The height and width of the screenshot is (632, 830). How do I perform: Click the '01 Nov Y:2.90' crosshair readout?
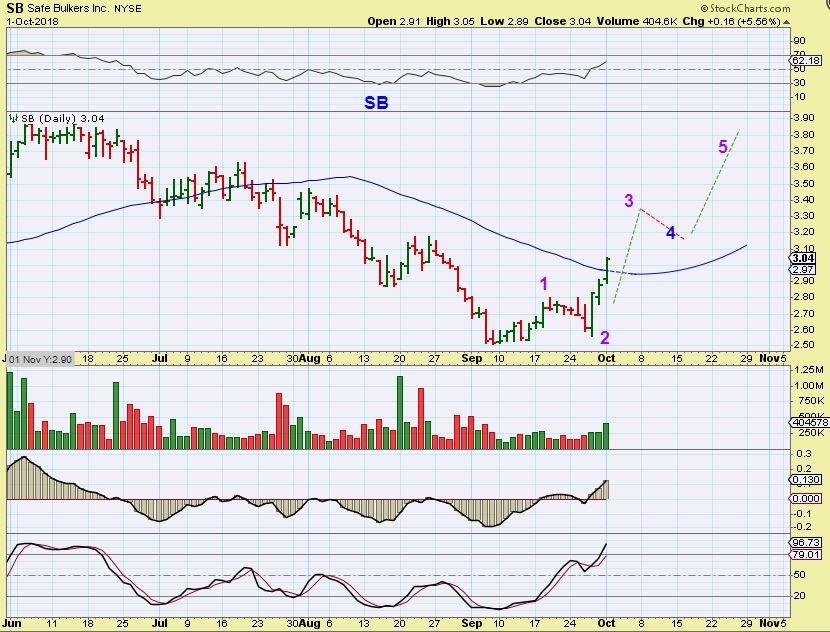(x=40, y=359)
